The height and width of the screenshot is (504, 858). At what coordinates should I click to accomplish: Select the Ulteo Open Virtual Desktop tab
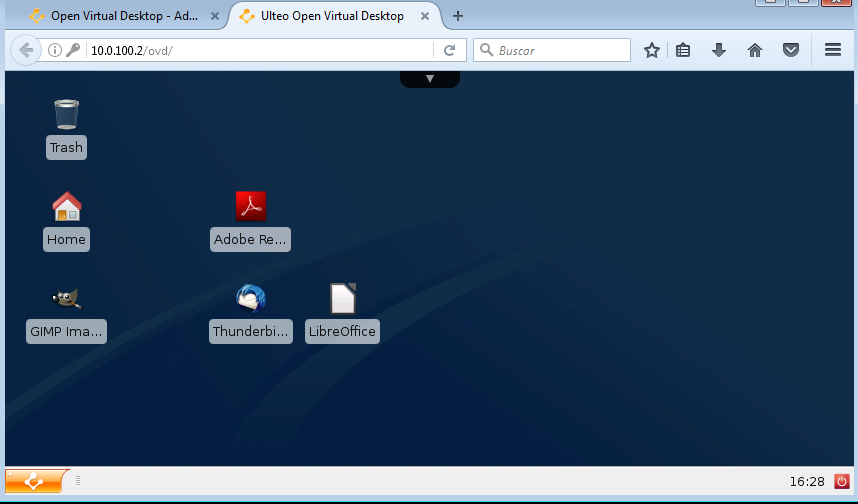point(332,16)
